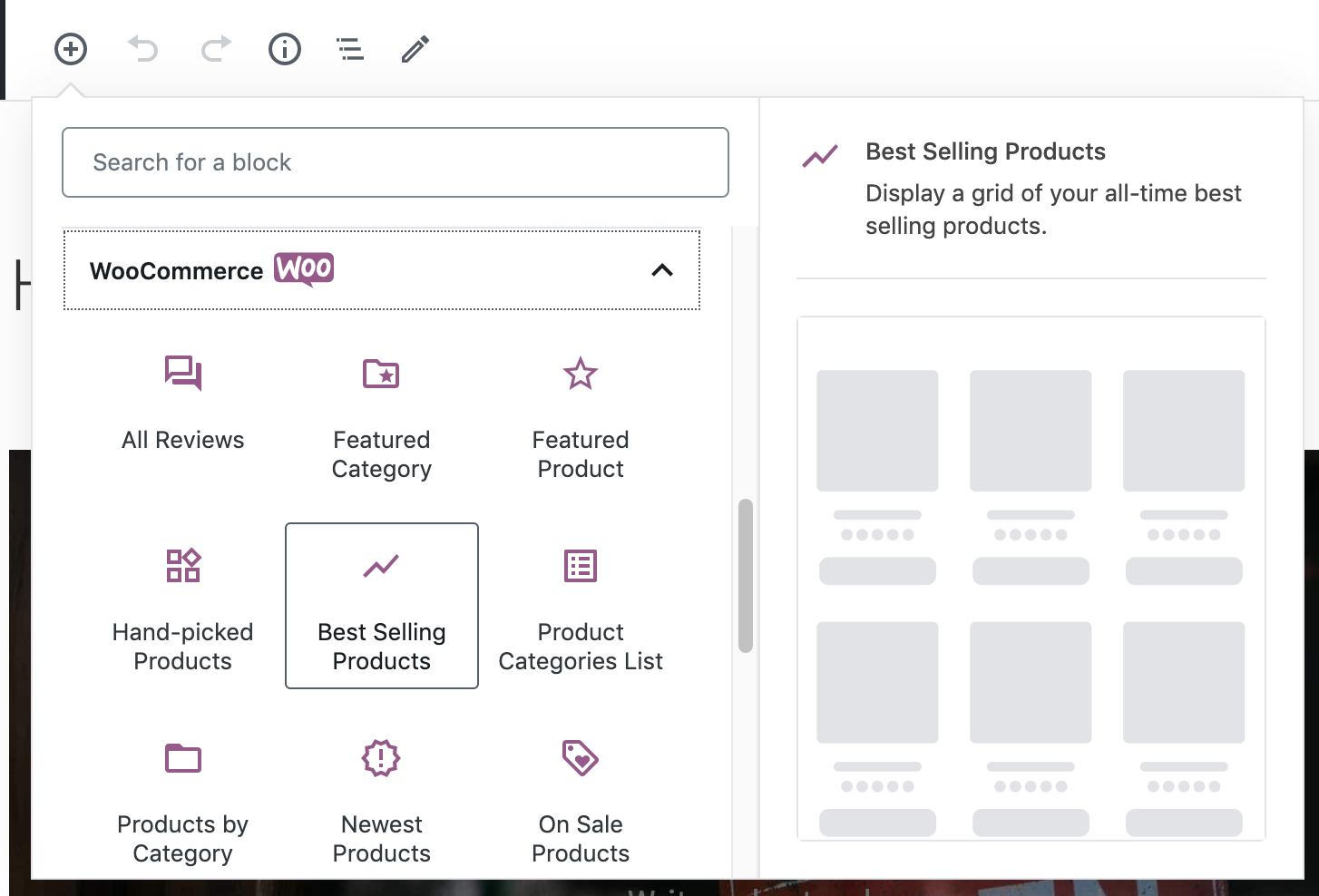Click the Redo arrow icon
This screenshot has width=1319, height=896.
pyautogui.click(x=216, y=49)
